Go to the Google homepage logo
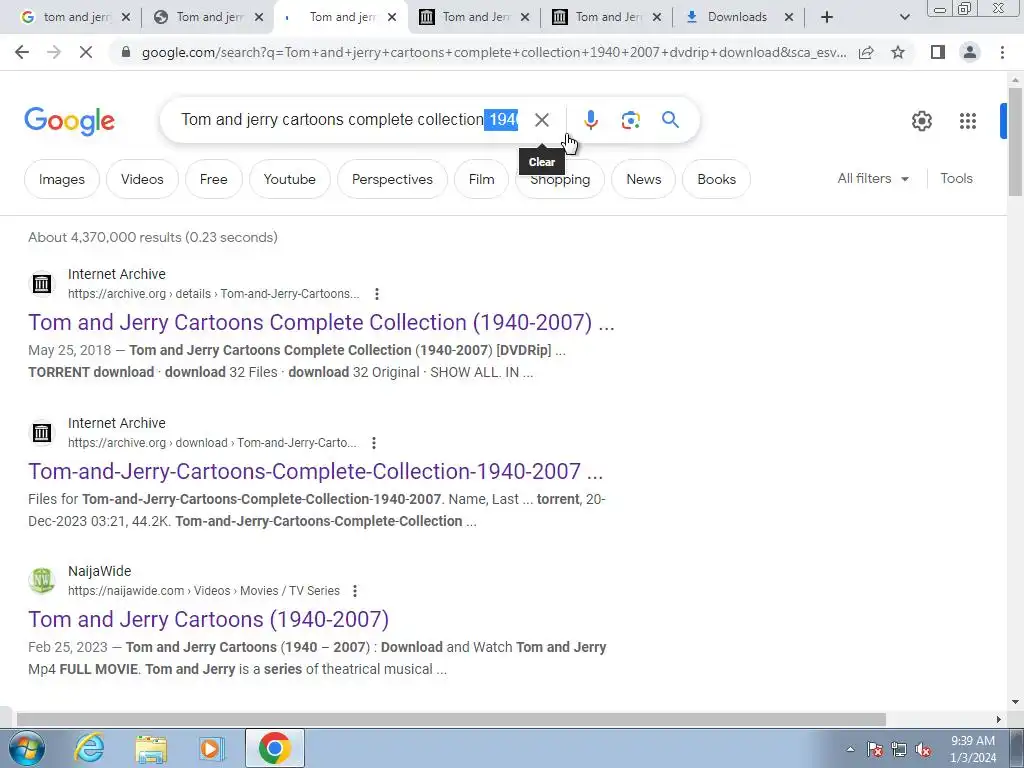1024x768 pixels. pos(69,121)
